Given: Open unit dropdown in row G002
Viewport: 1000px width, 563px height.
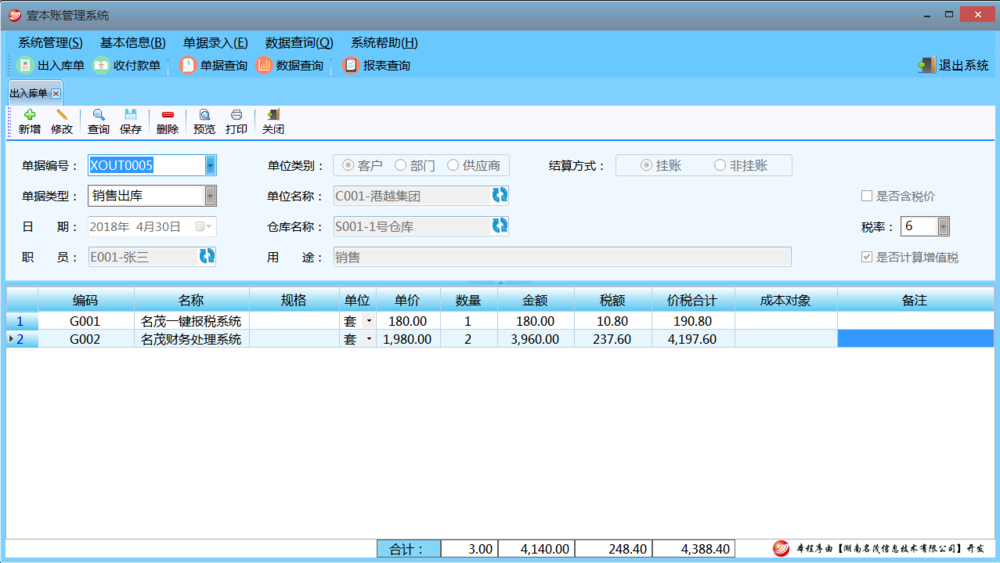Looking at the screenshot, I should [369, 339].
